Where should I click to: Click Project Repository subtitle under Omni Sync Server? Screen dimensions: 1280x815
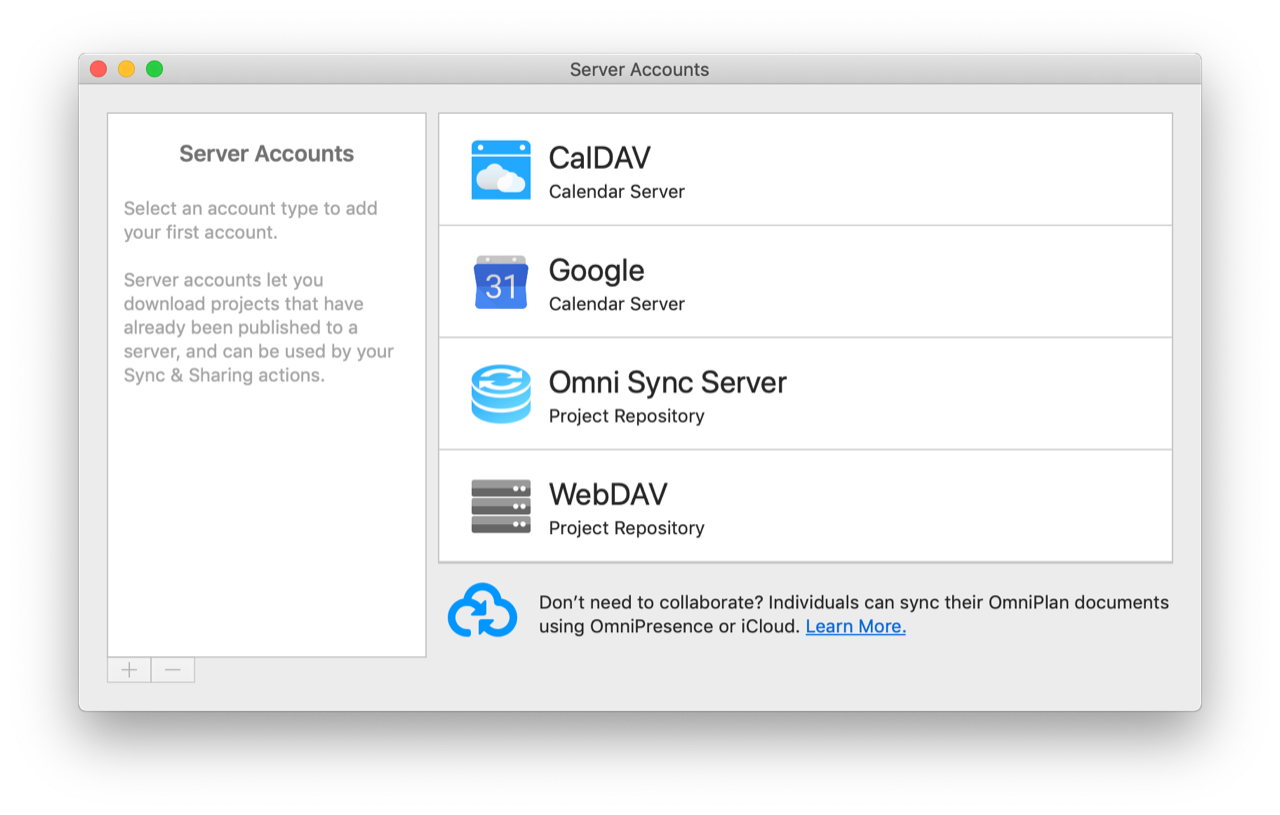[626, 416]
